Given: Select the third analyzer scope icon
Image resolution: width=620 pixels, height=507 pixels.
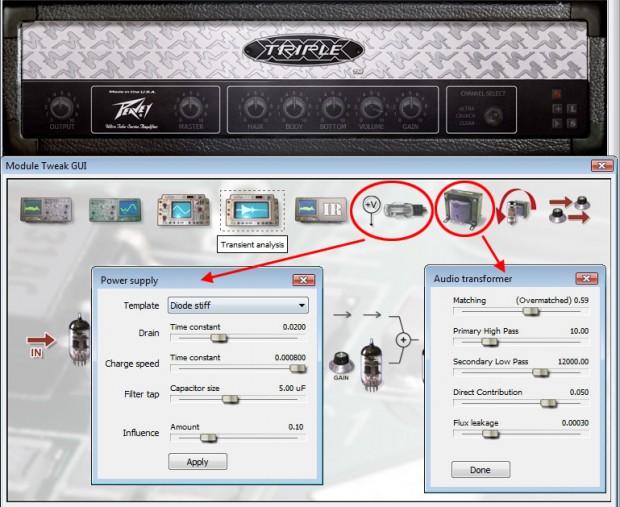Looking at the screenshot, I should point(178,211).
